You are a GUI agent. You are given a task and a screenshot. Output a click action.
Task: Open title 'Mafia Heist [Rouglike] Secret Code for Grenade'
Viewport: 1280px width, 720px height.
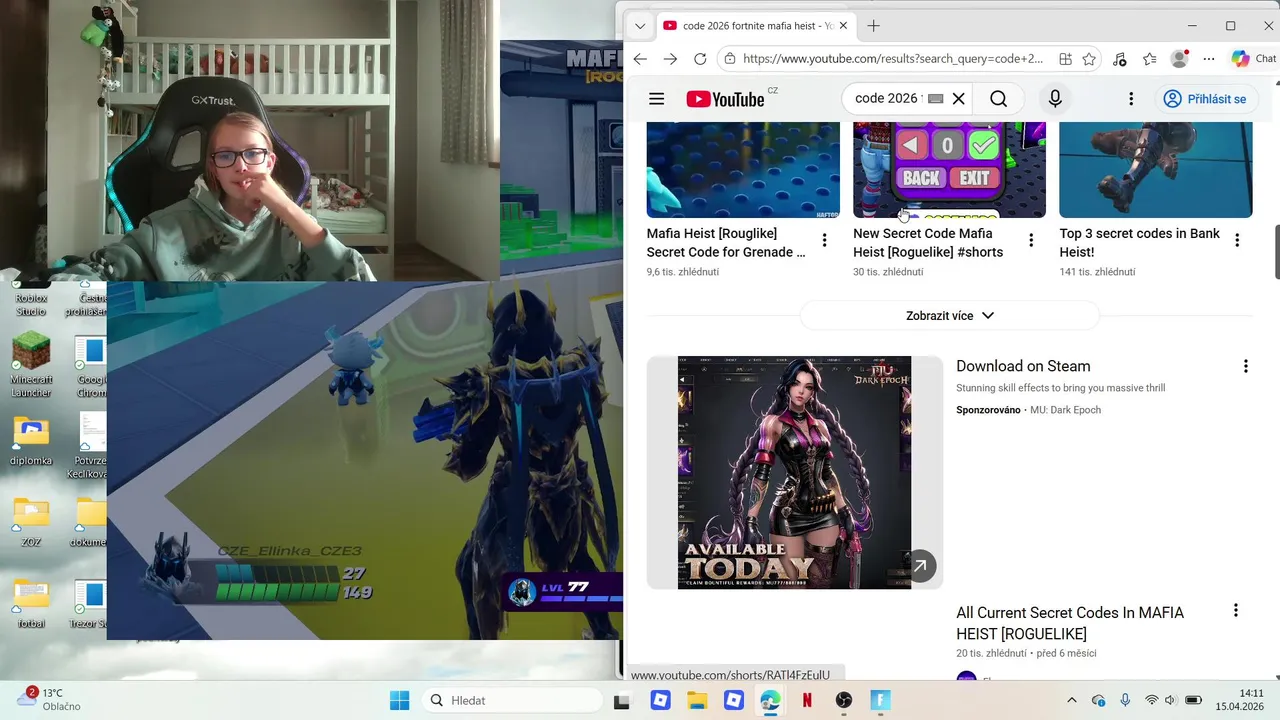click(x=726, y=243)
